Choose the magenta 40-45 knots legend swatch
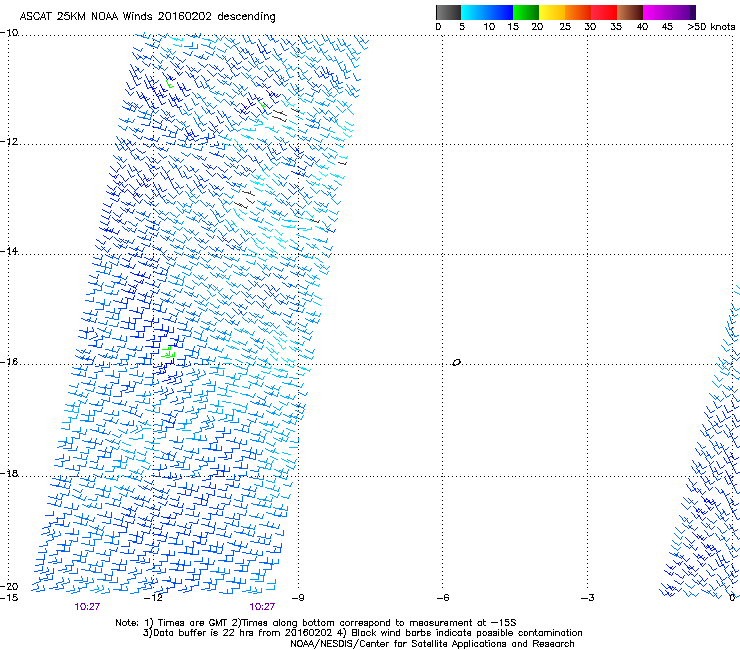Image resolution: width=740 pixels, height=650 pixels. 656,12
